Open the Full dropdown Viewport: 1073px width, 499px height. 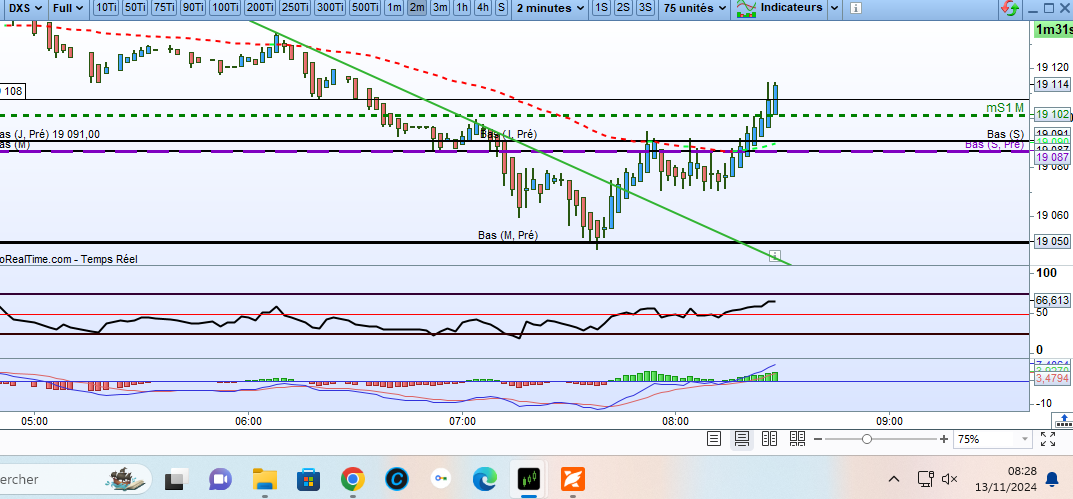click(x=68, y=8)
